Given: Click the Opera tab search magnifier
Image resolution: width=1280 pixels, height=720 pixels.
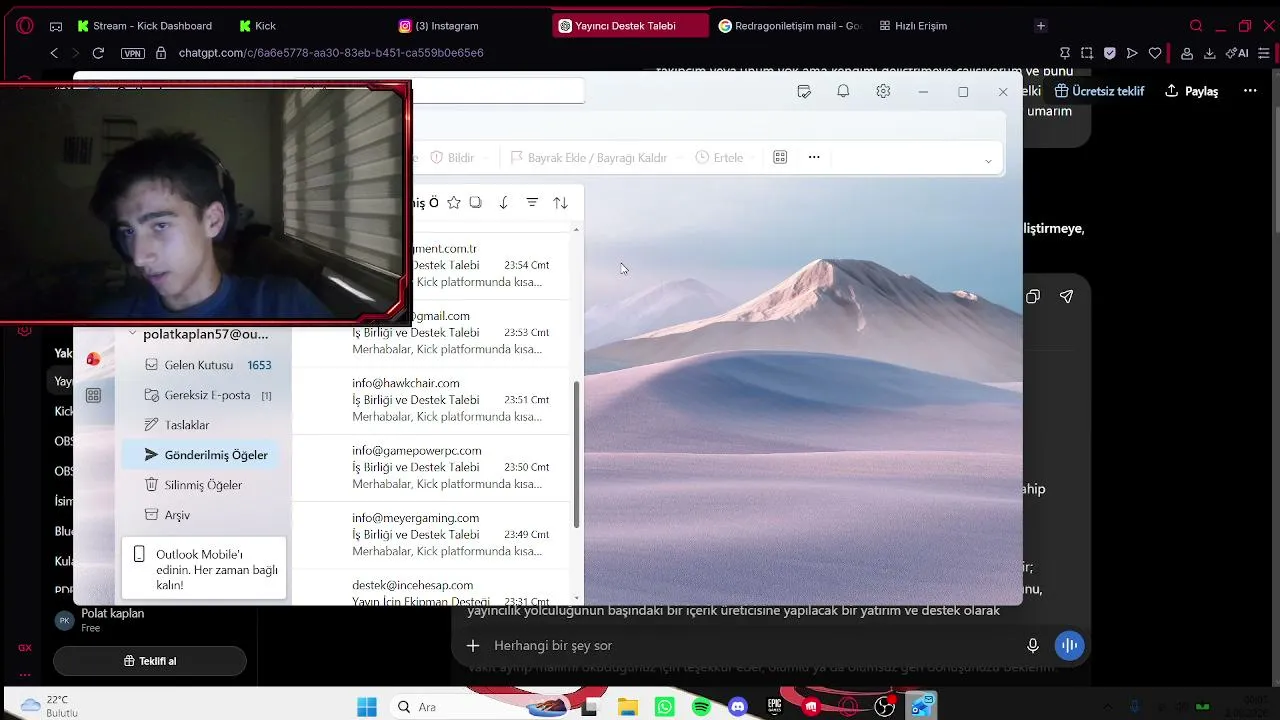Looking at the screenshot, I should (1196, 26).
